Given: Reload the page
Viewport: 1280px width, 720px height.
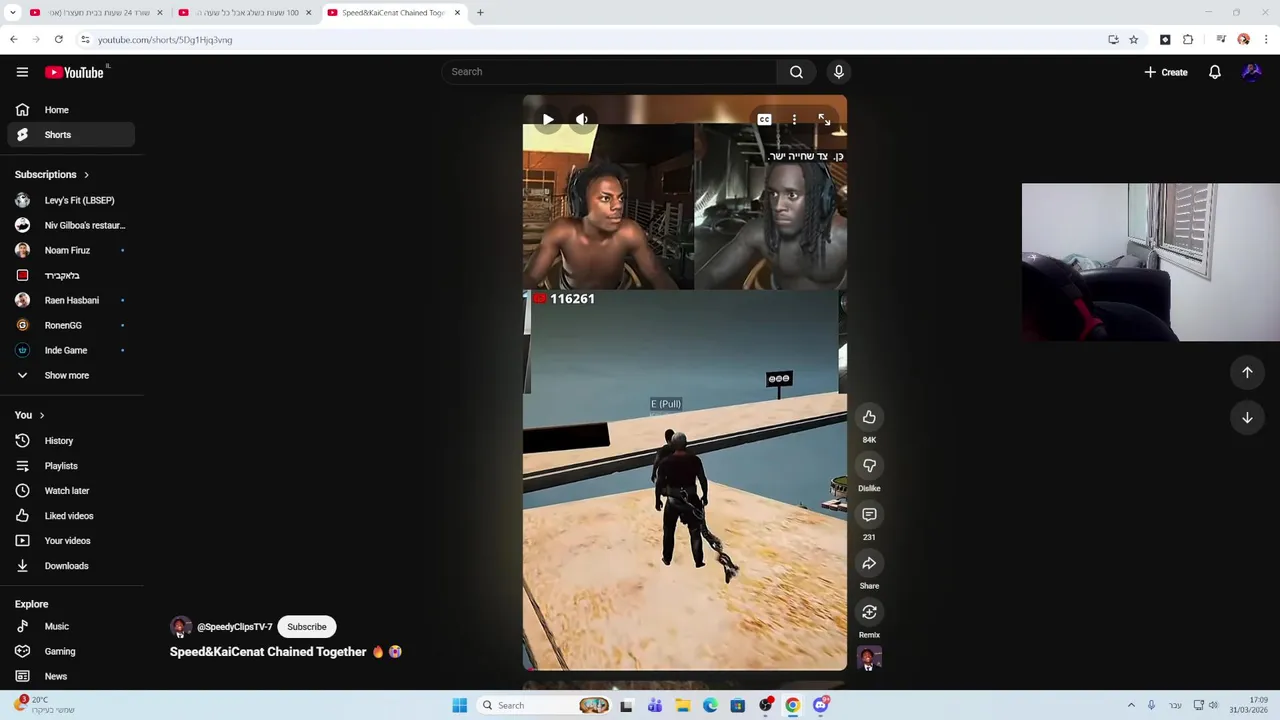Looking at the screenshot, I should [x=59, y=39].
